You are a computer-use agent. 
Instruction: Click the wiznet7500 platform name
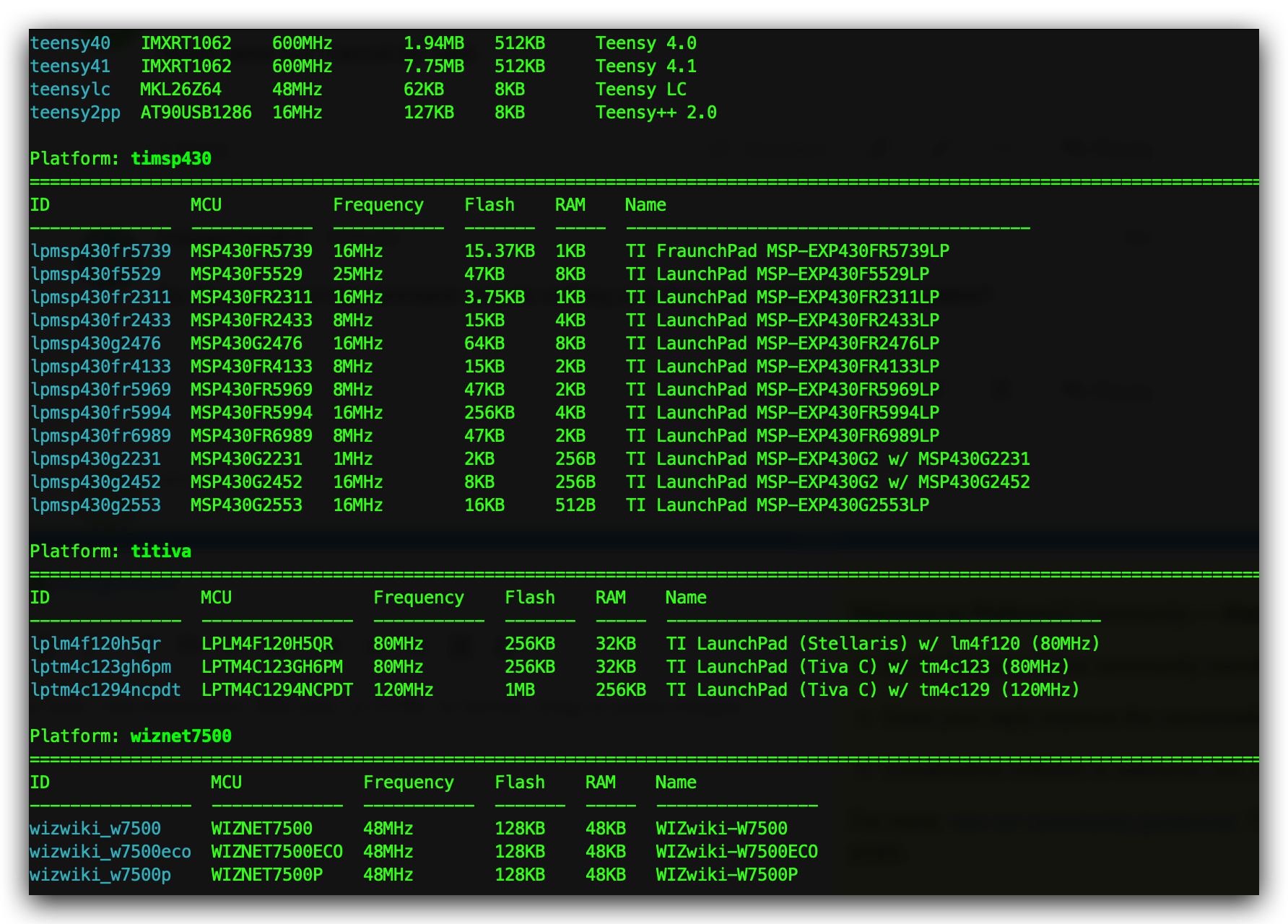point(181,736)
